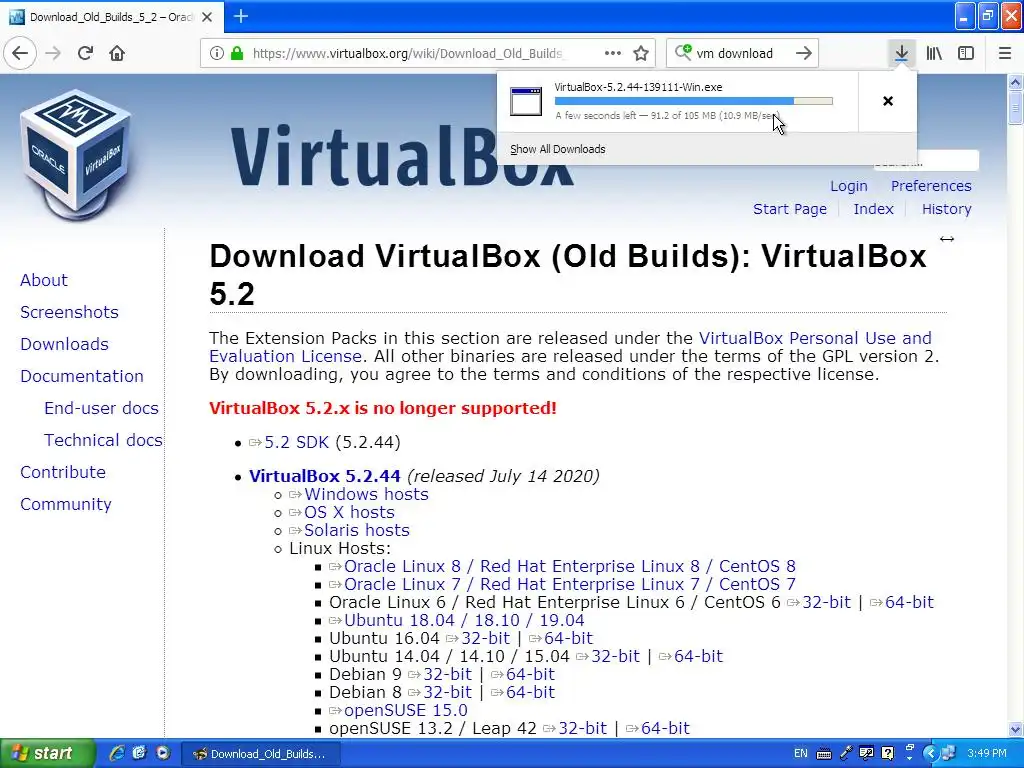
Task: Open Oracle Linux 7 / CentOS 7 link
Action: tap(569, 584)
